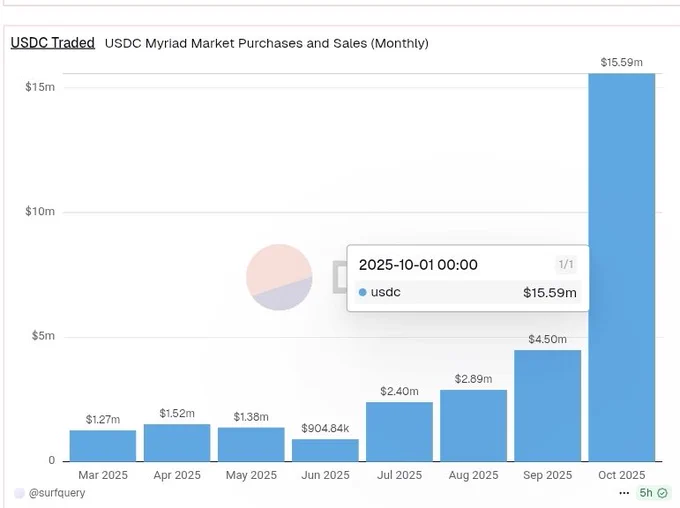This screenshot has width=680, height=508.
Task: Click the $2.40m data label
Action: tap(399, 391)
